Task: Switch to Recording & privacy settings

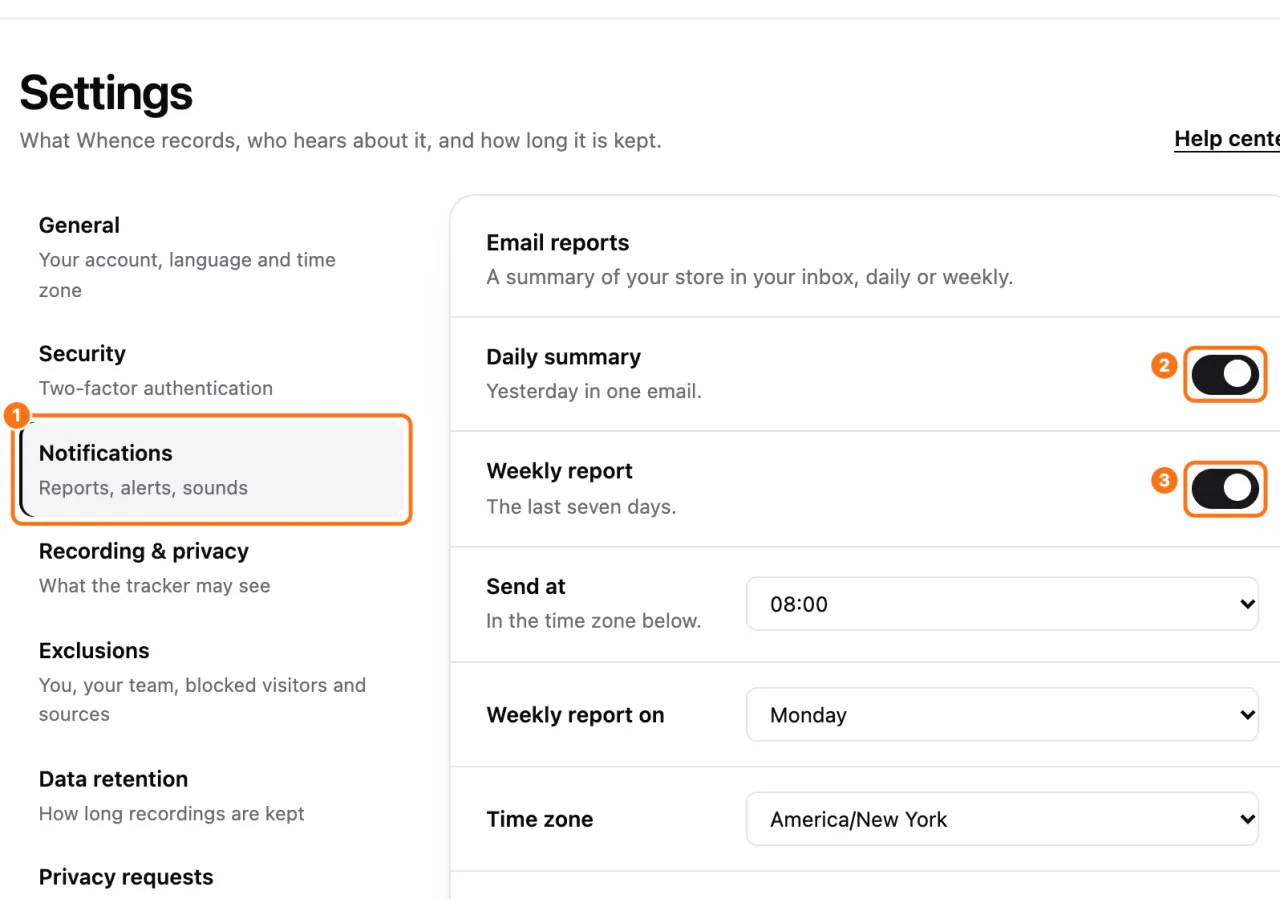Action: coord(212,568)
